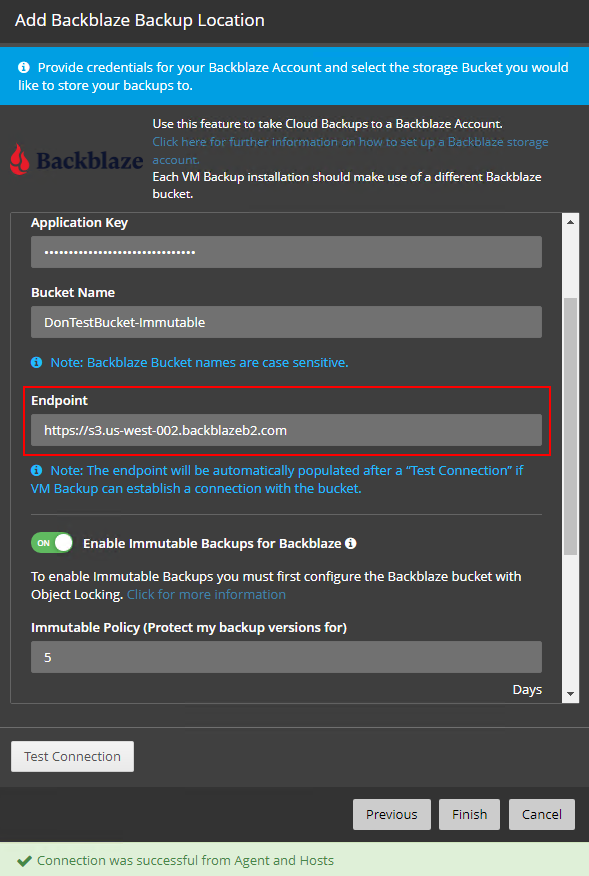Click Test Connection button
Screen dimensions: 589x876
[x=72, y=756]
